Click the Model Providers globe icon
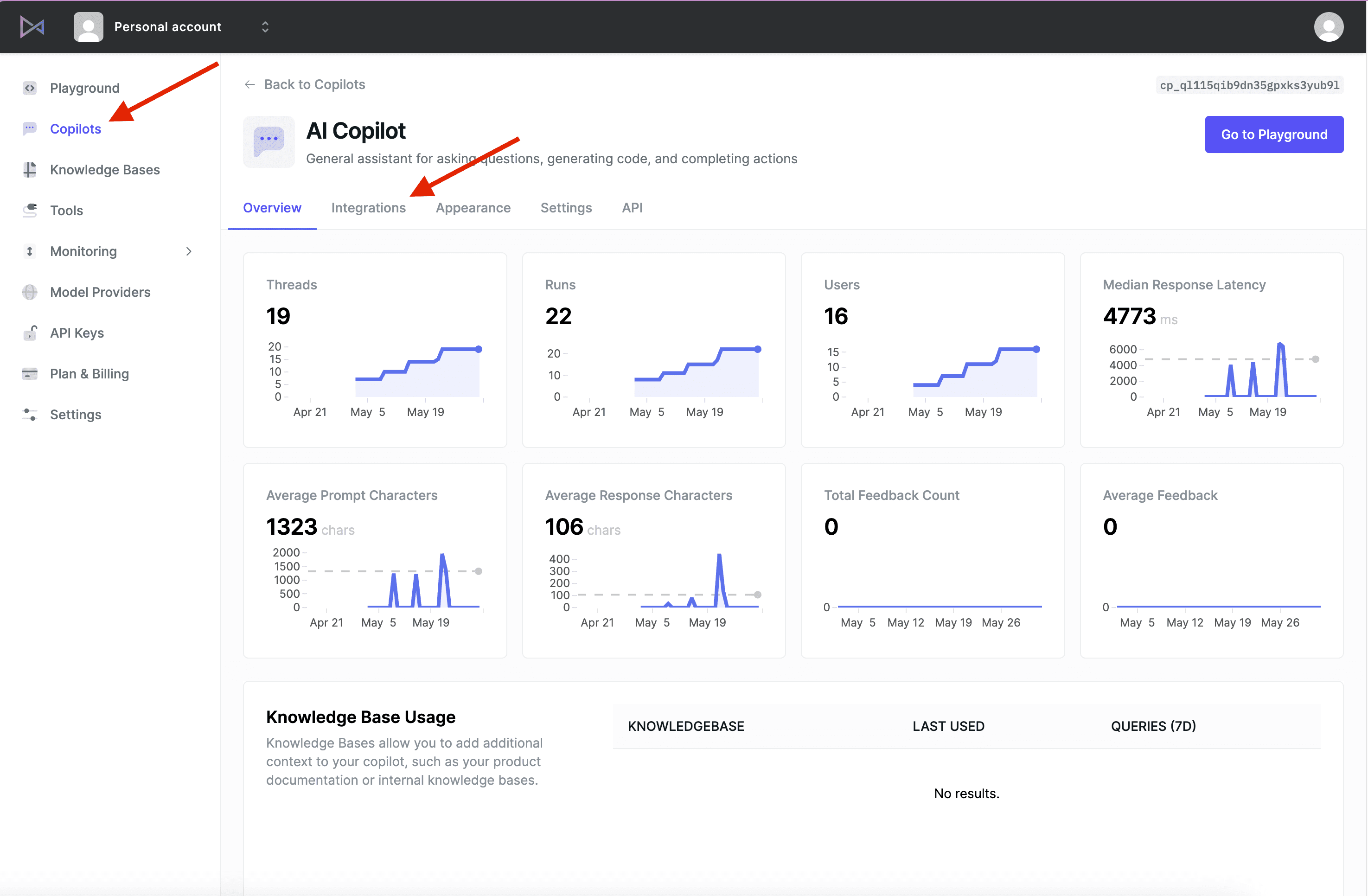 point(29,292)
